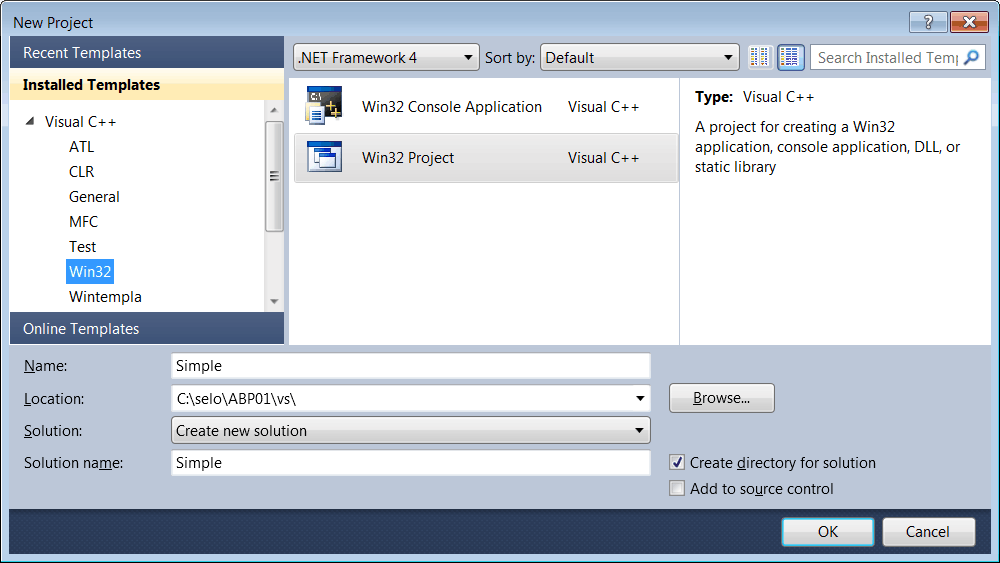Select the Win32 Console Application row text

point(452,106)
